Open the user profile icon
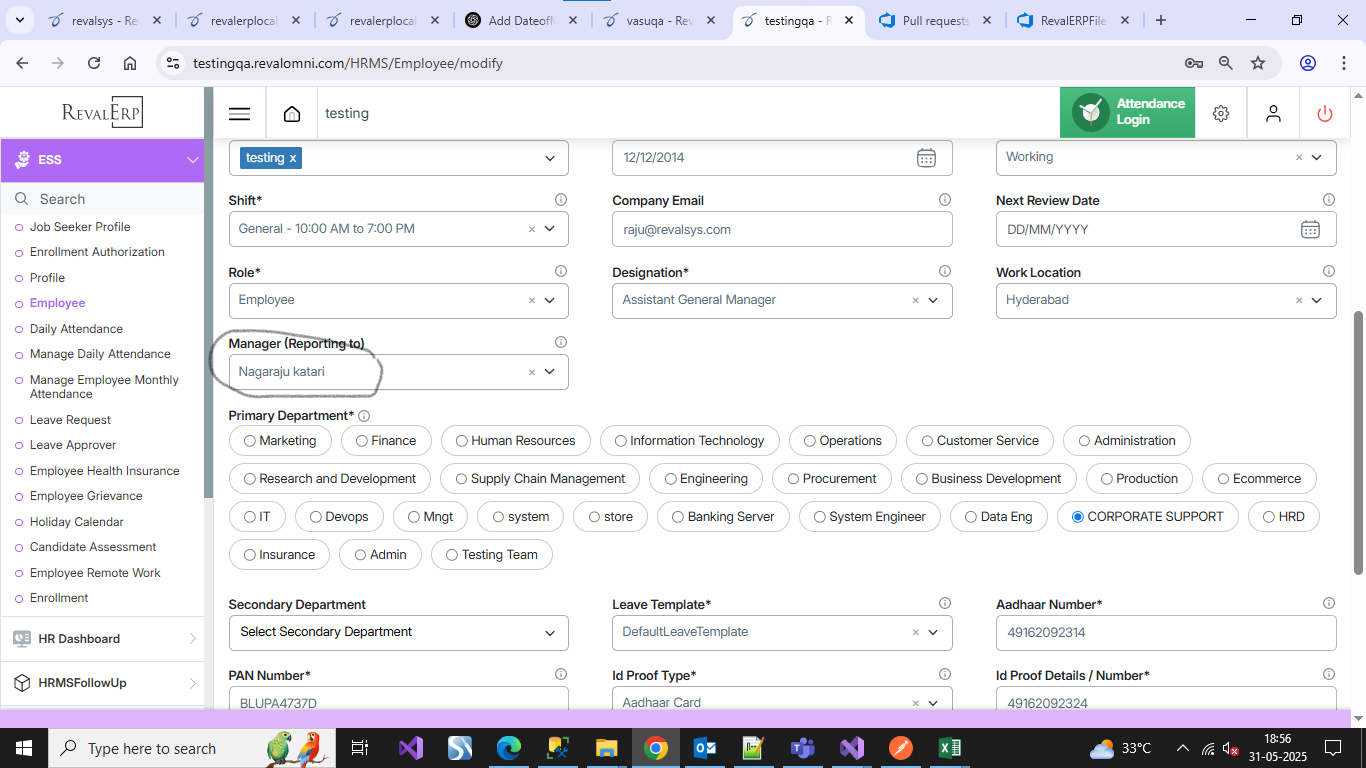Screen dimensions: 1366x768 point(1272,114)
